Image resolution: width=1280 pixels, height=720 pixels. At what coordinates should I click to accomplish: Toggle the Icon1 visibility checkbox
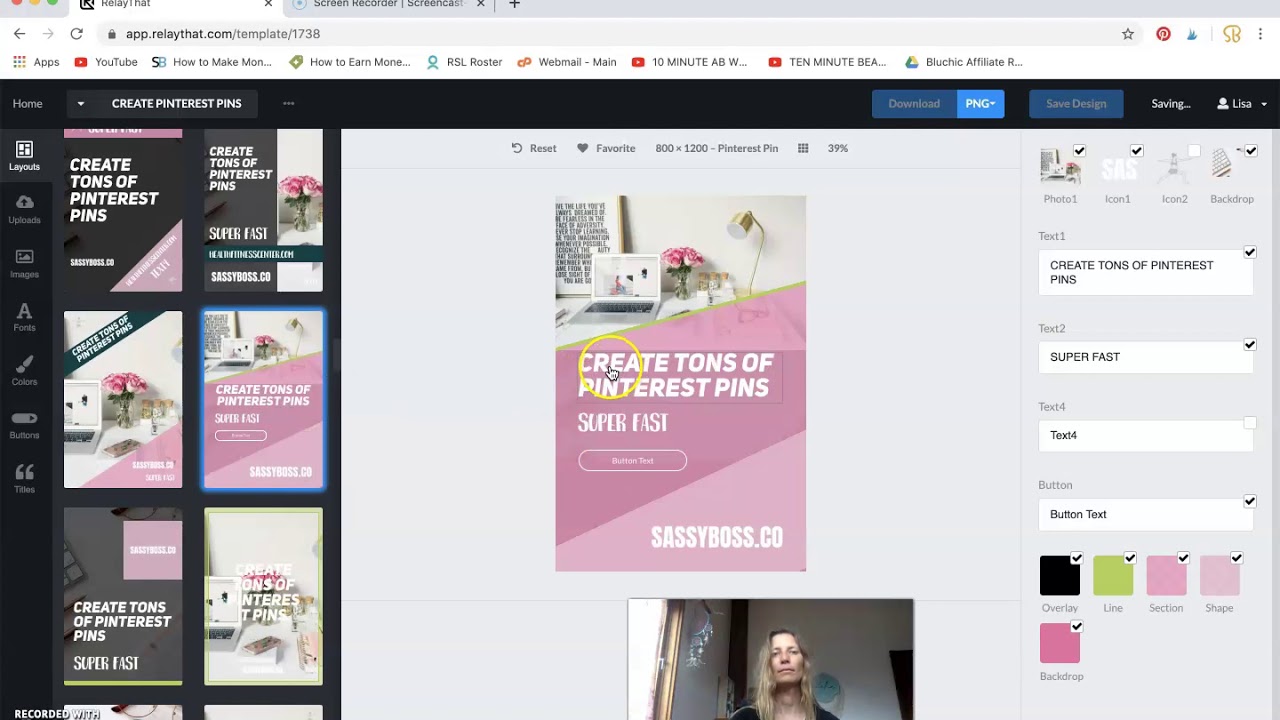pos(1136,151)
